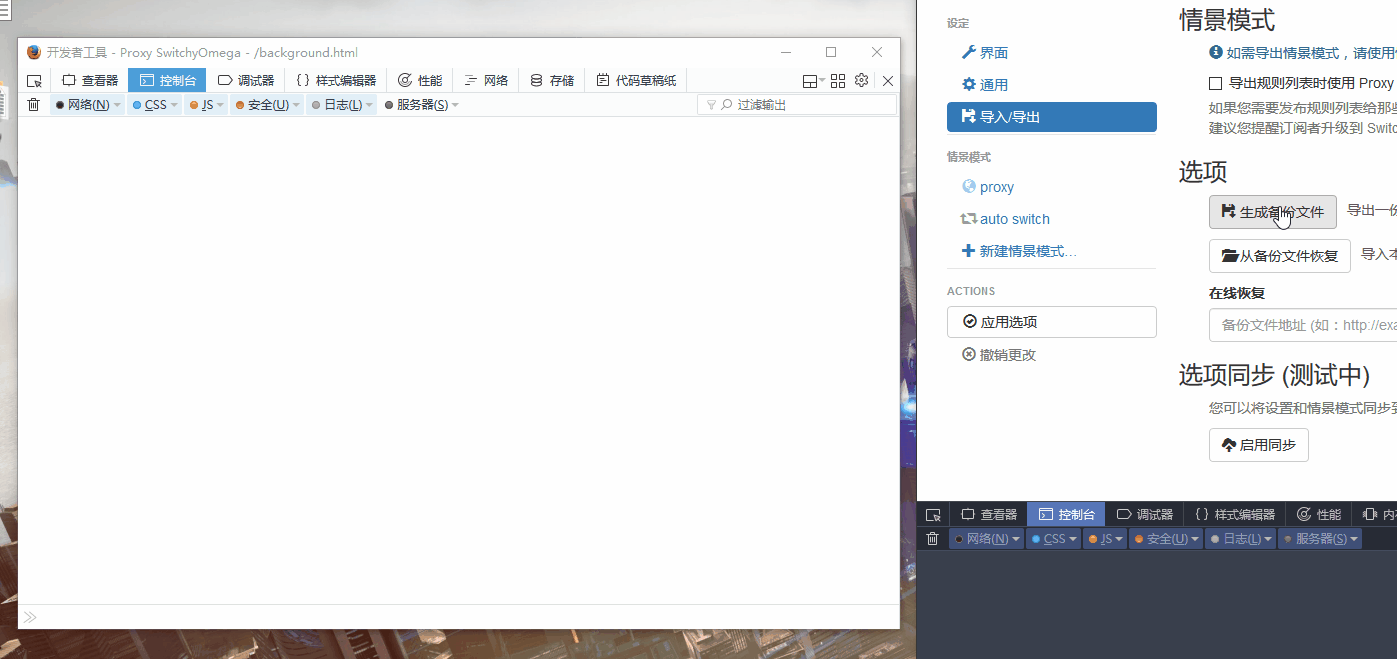Expand 安全(U) dropdown arrow in docked console
The height and width of the screenshot is (659, 1397).
[1196, 539]
